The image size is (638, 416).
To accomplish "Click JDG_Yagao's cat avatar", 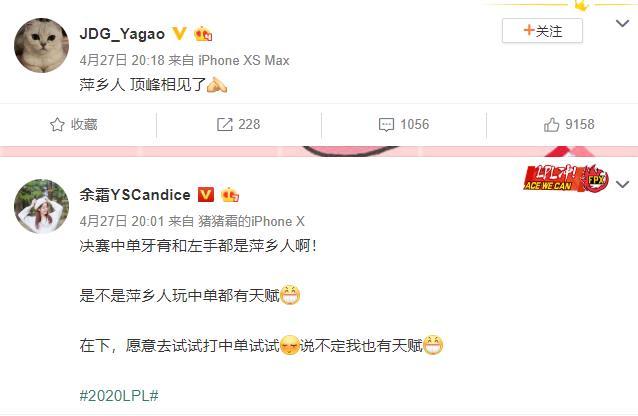I will (x=42, y=45).
